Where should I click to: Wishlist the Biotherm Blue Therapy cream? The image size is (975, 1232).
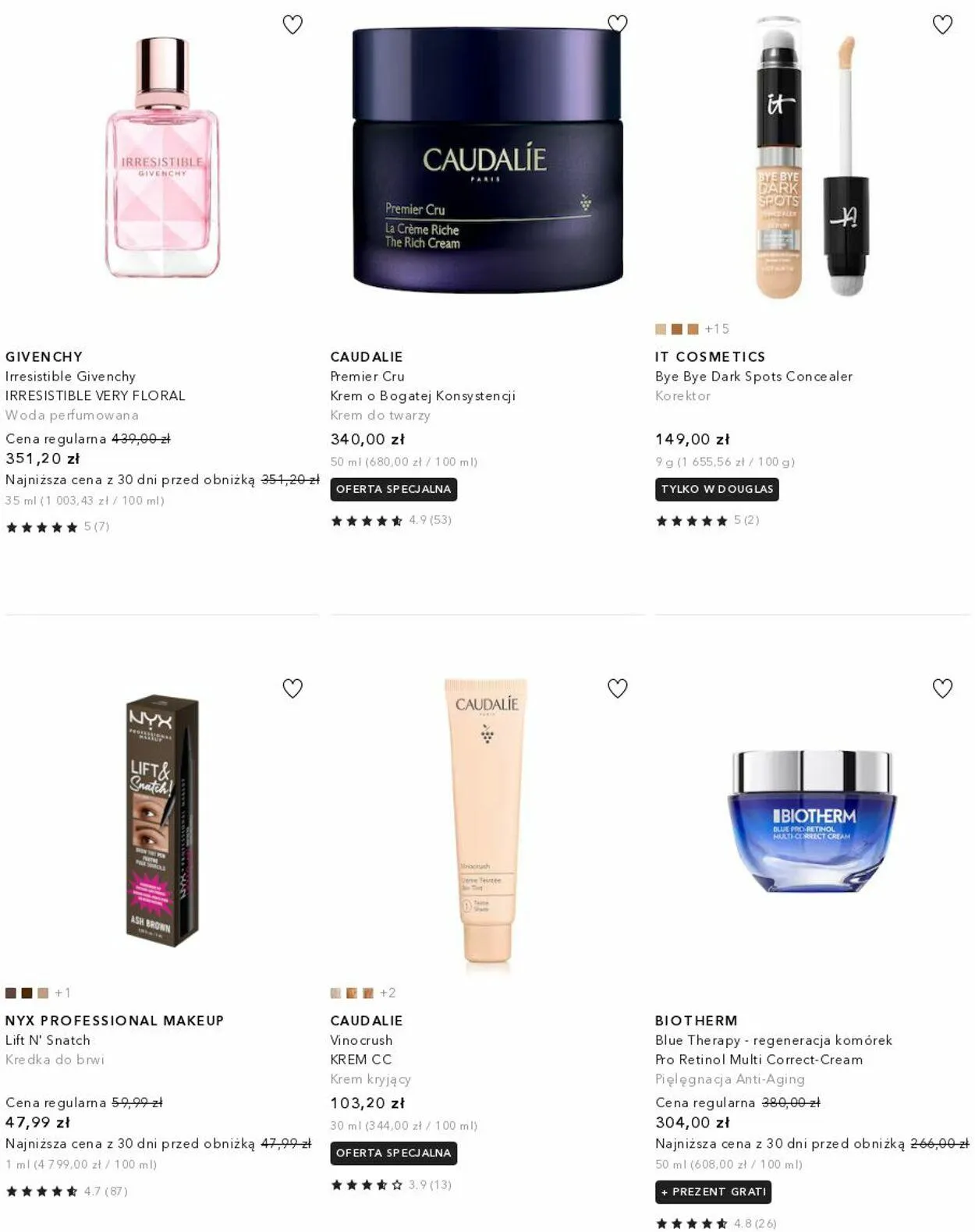point(942,689)
